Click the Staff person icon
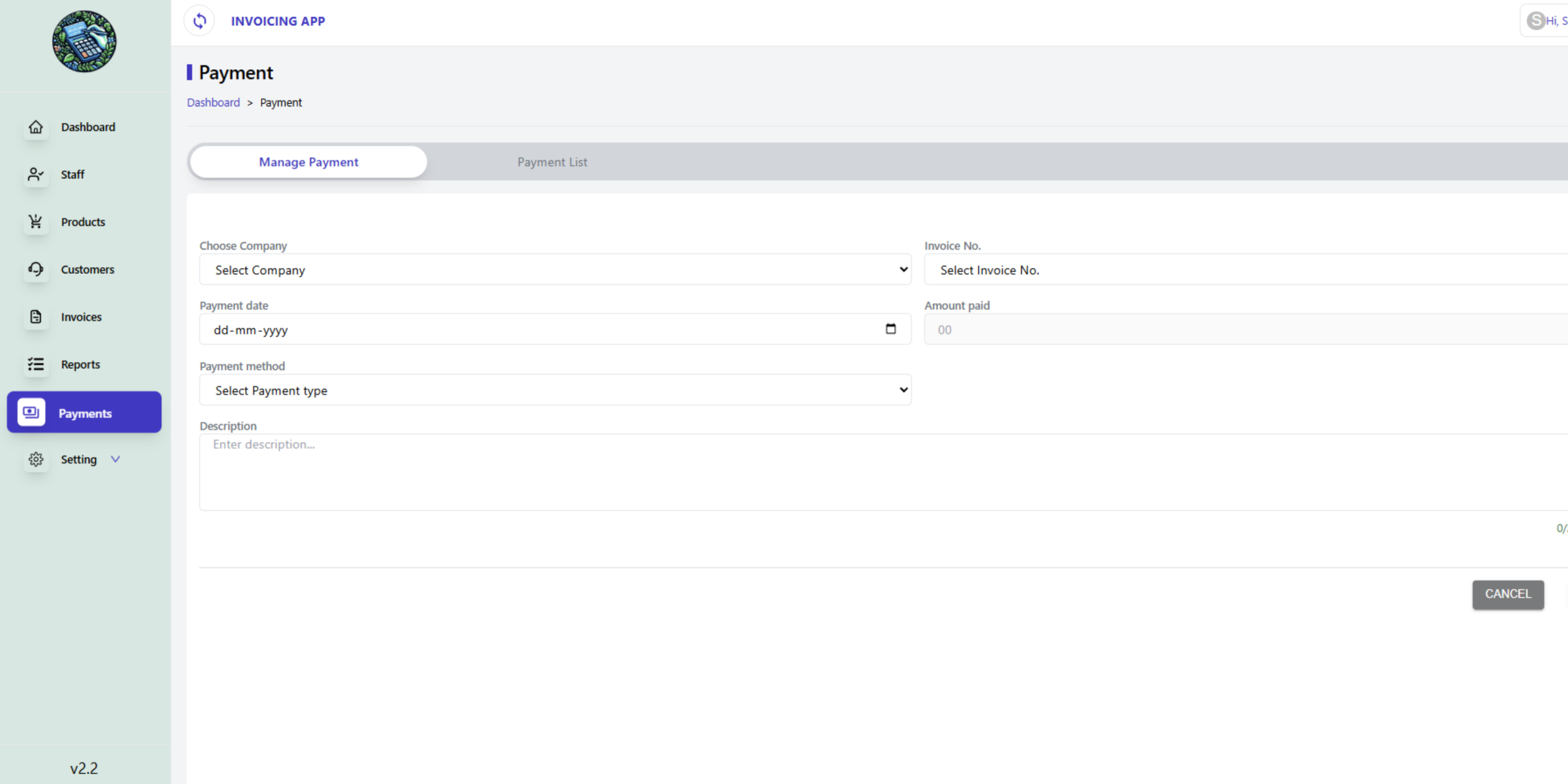The width and height of the screenshot is (1568, 784). tap(36, 175)
